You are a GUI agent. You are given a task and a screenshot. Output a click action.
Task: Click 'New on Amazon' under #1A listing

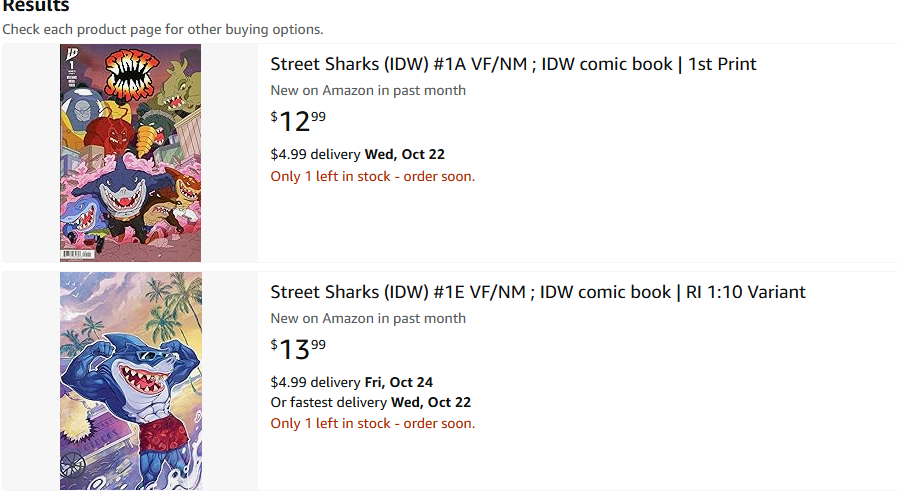coord(368,90)
